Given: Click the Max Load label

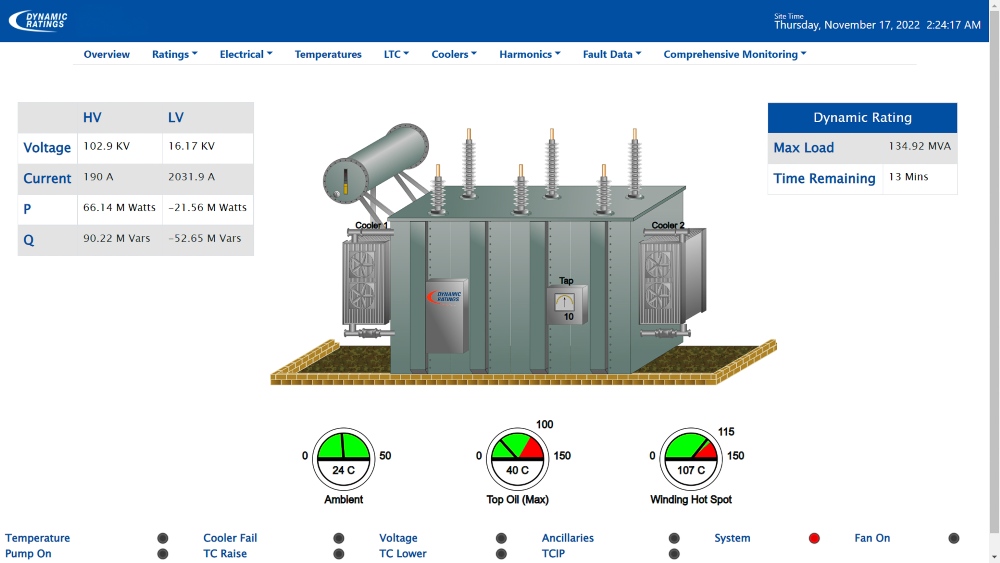Looking at the screenshot, I should 804,147.
